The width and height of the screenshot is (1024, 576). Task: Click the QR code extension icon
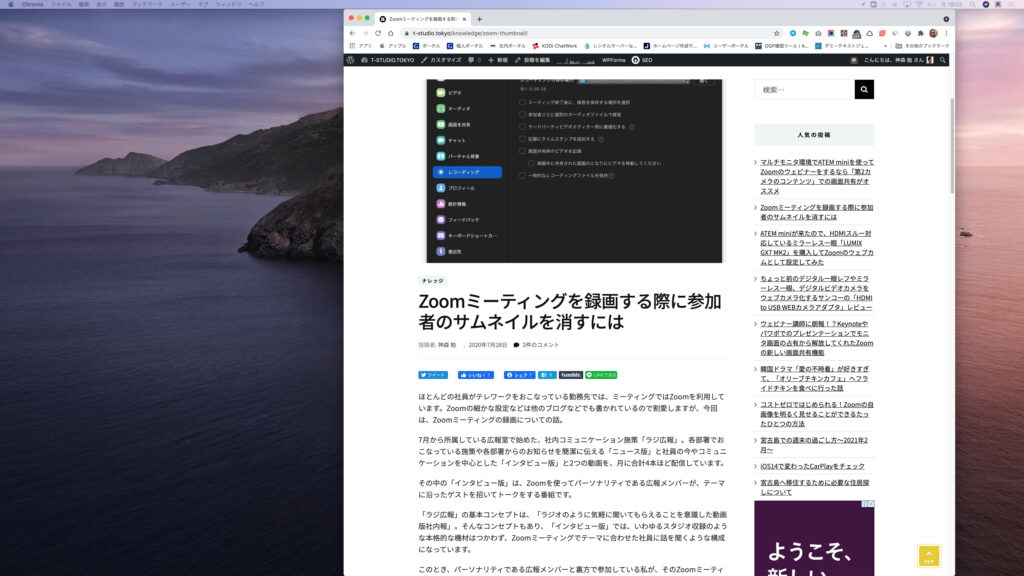tap(844, 33)
